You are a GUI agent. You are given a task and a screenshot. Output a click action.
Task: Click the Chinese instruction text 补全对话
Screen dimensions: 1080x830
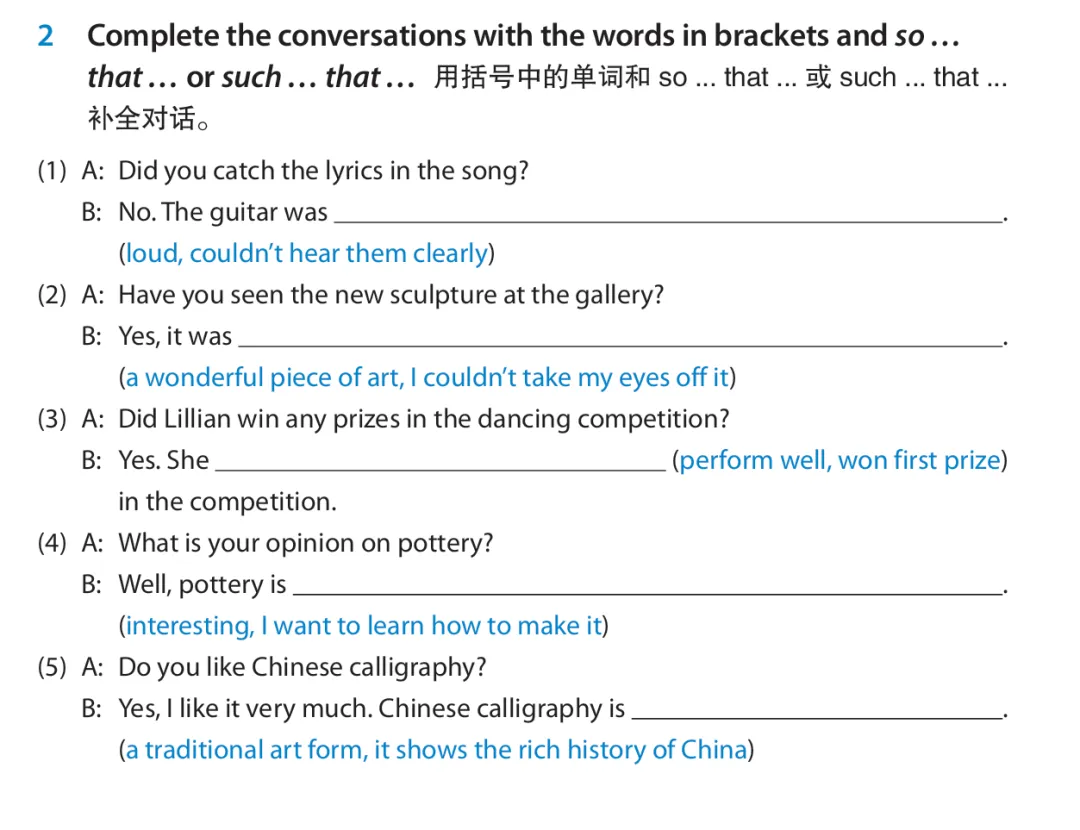click(147, 118)
